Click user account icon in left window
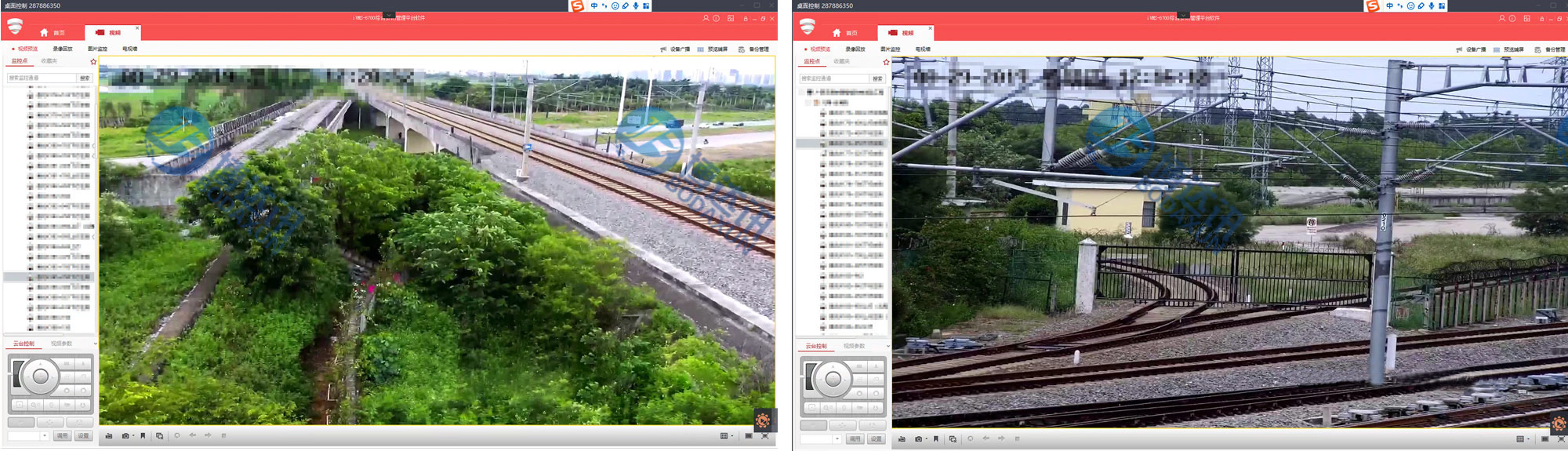 coord(706,18)
